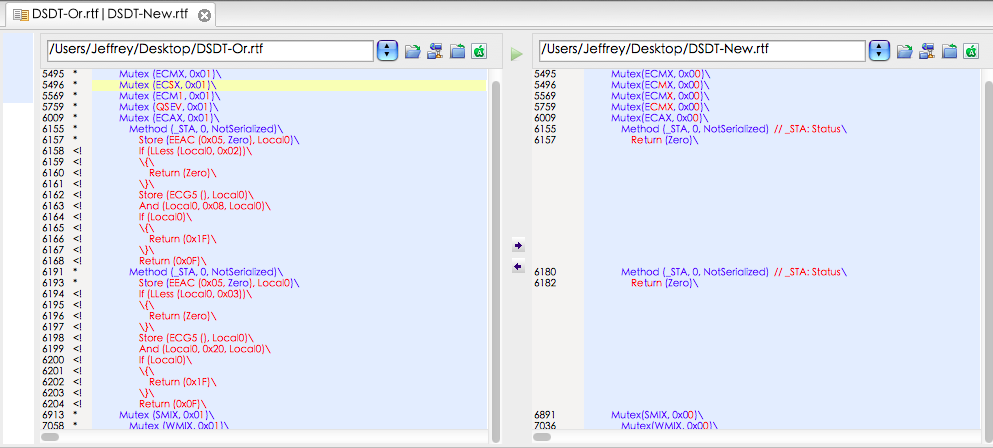Click the right file path field for DSDT-New.rtf
Screen dimensions: 993x448
coord(701,50)
